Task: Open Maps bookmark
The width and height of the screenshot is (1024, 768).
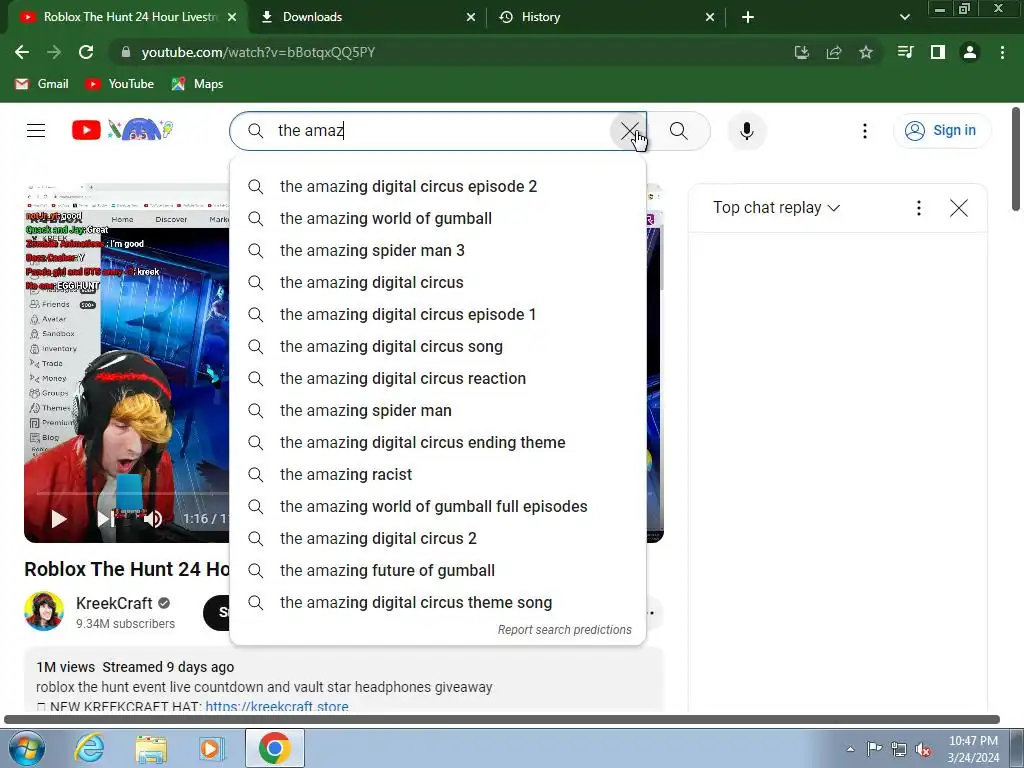Action: 197,84
